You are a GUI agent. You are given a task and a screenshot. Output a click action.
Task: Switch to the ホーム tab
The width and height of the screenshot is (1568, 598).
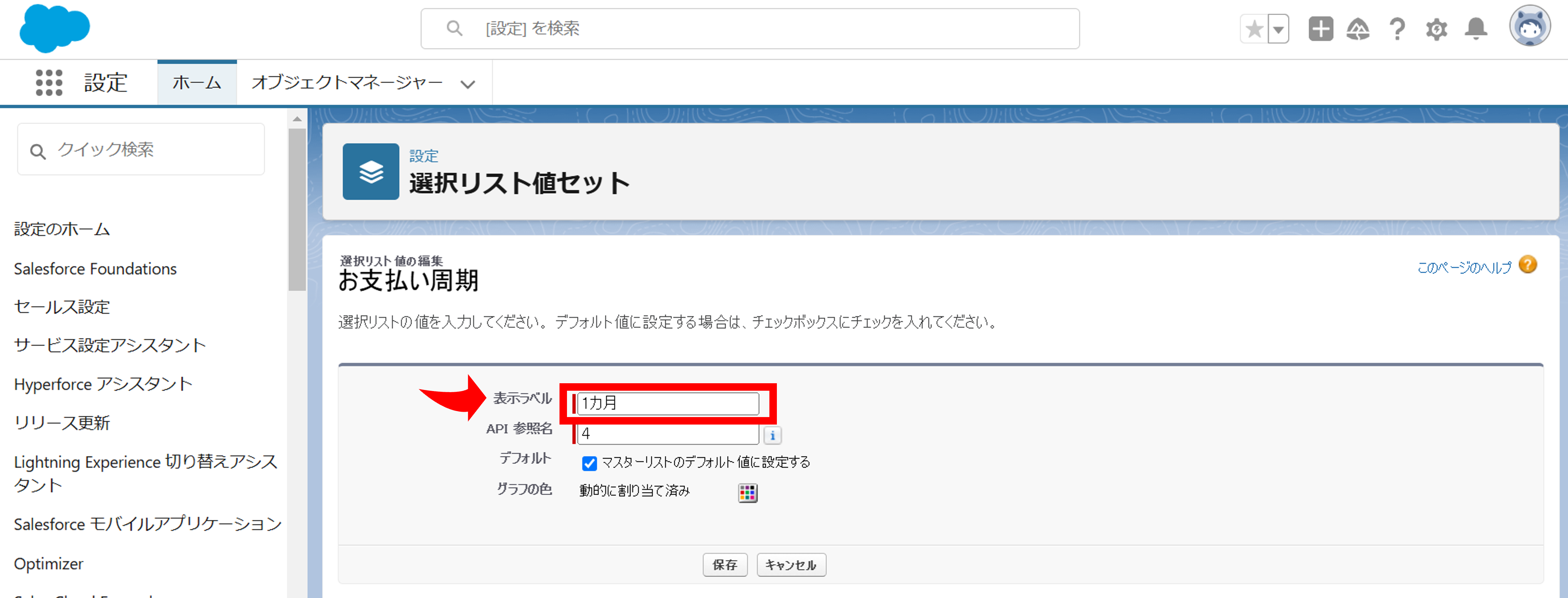[197, 83]
